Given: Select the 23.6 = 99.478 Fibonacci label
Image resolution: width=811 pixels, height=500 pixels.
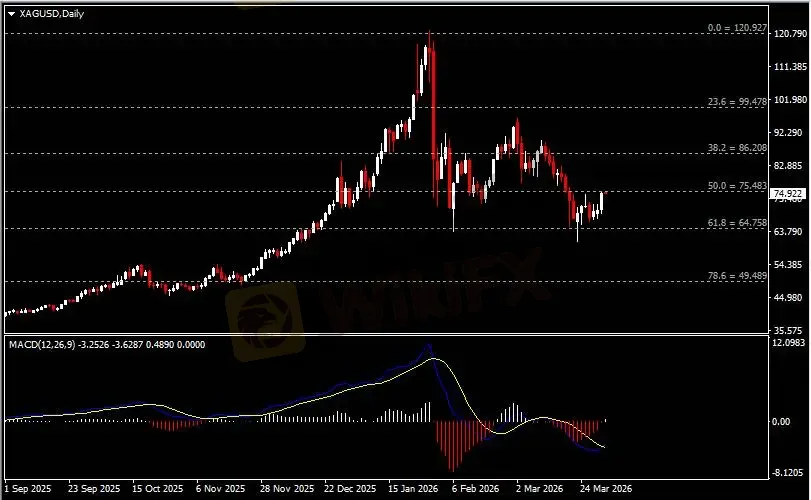Looking at the screenshot, I should pyautogui.click(x=737, y=102).
